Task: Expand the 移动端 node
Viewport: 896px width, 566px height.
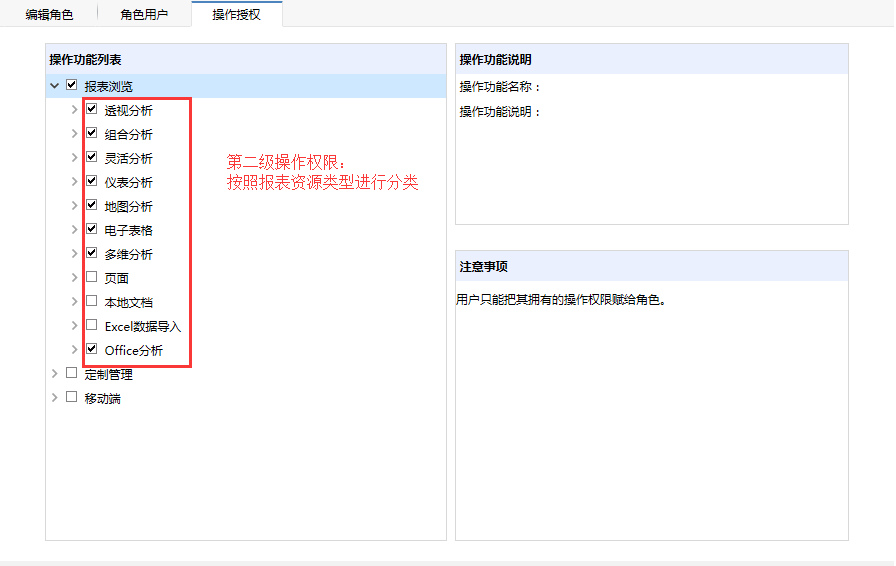Action: [54, 398]
